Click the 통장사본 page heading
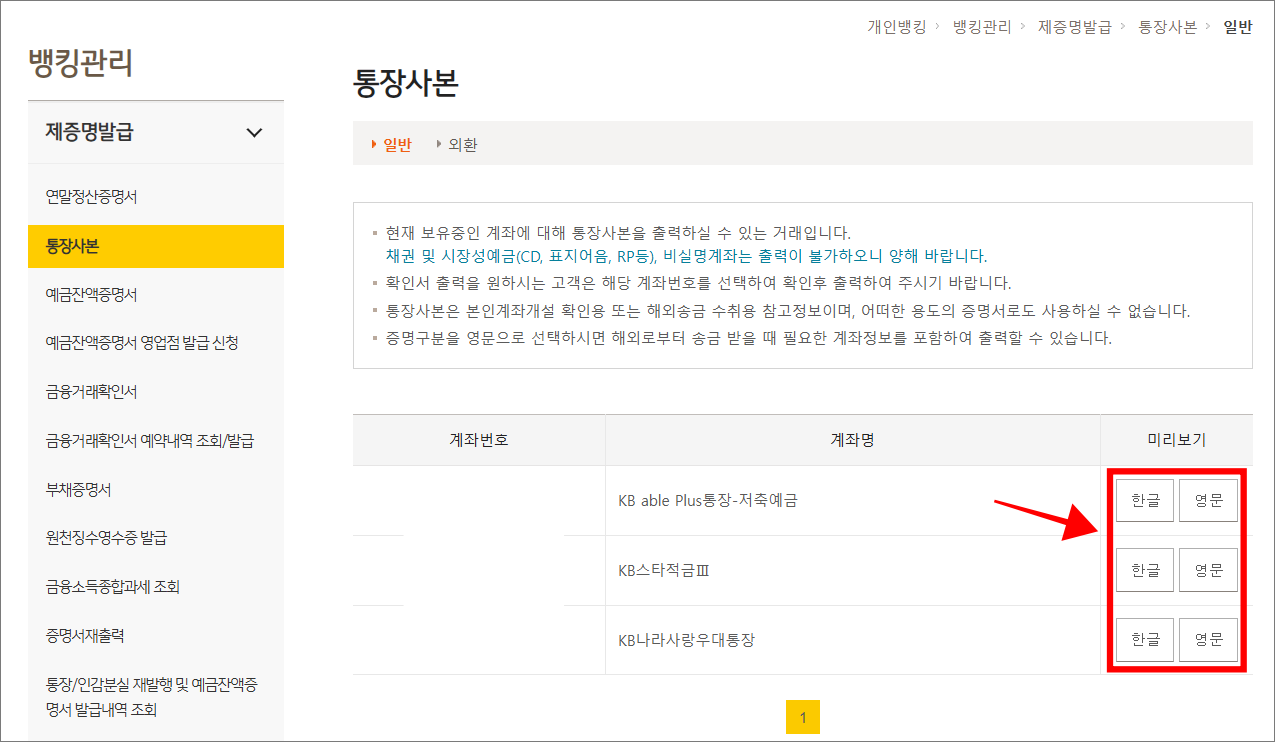1275x742 pixels. coord(406,83)
